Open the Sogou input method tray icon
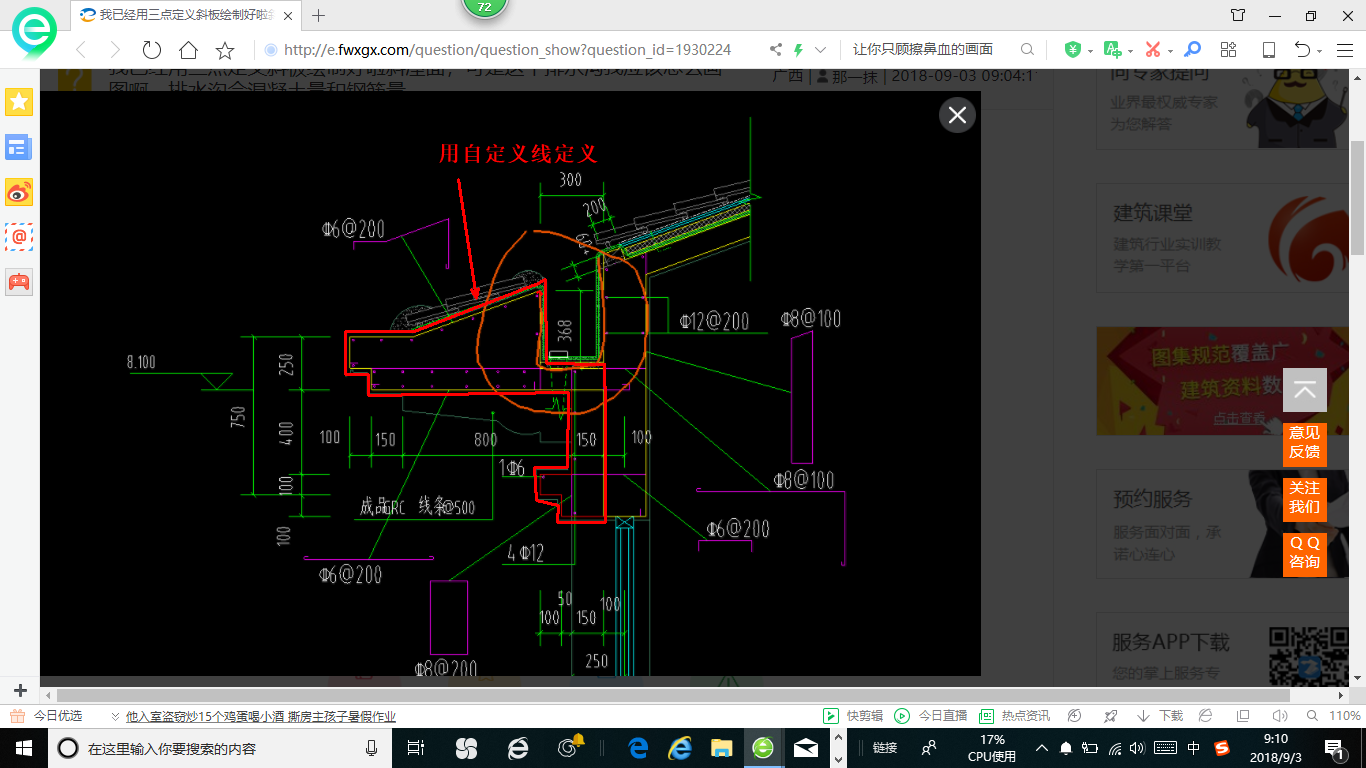The height and width of the screenshot is (768, 1366). point(1222,748)
